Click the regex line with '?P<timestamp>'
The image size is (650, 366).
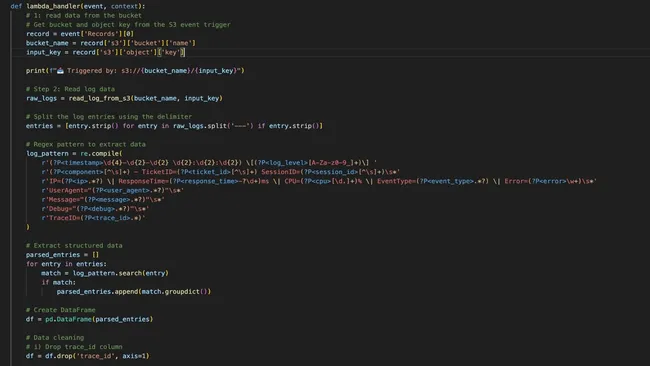pos(209,162)
